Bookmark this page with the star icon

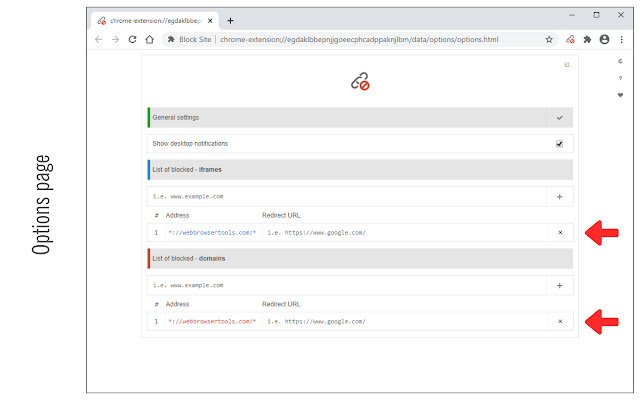(549, 40)
